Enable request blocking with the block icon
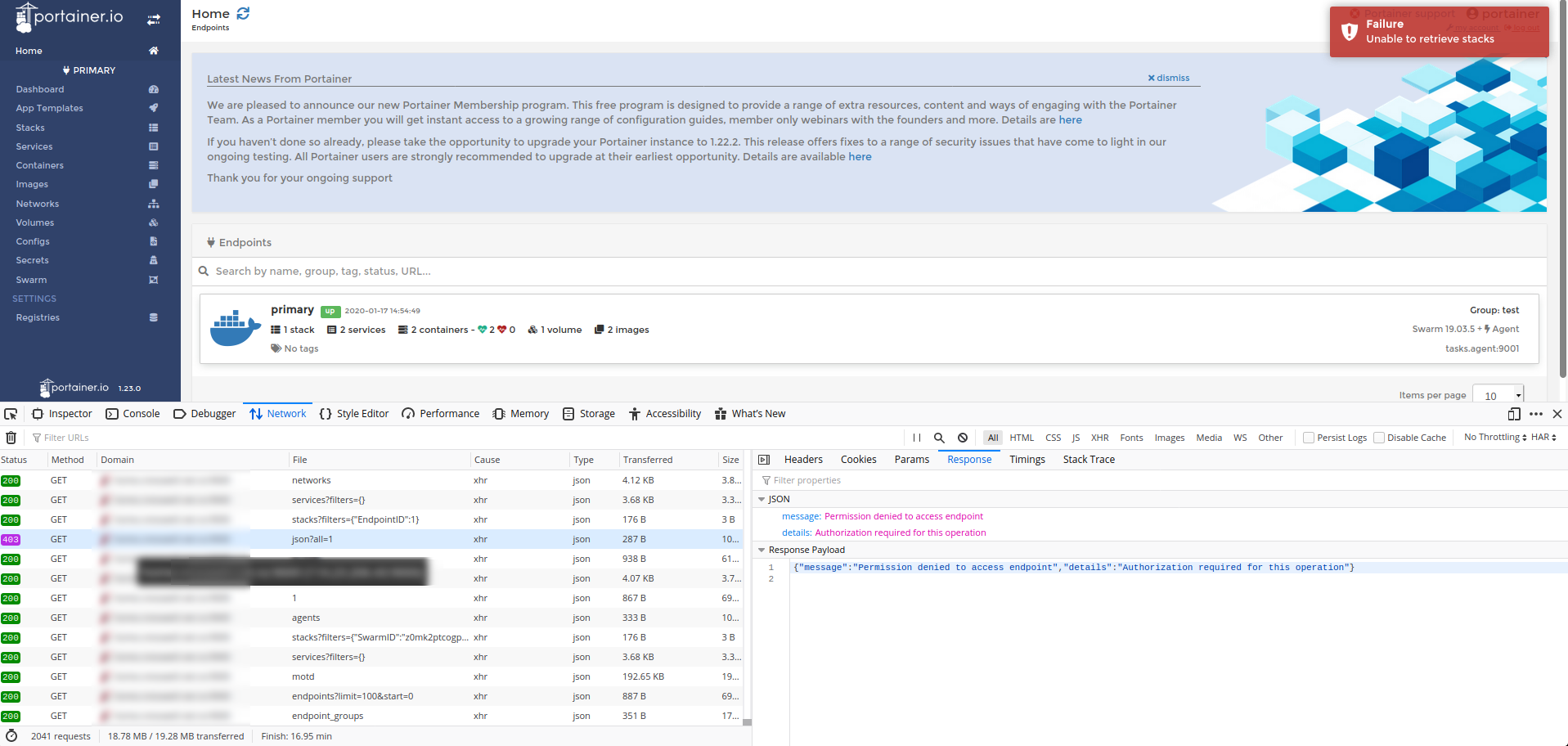Screen dimensions: 1568x746 (x=962, y=438)
